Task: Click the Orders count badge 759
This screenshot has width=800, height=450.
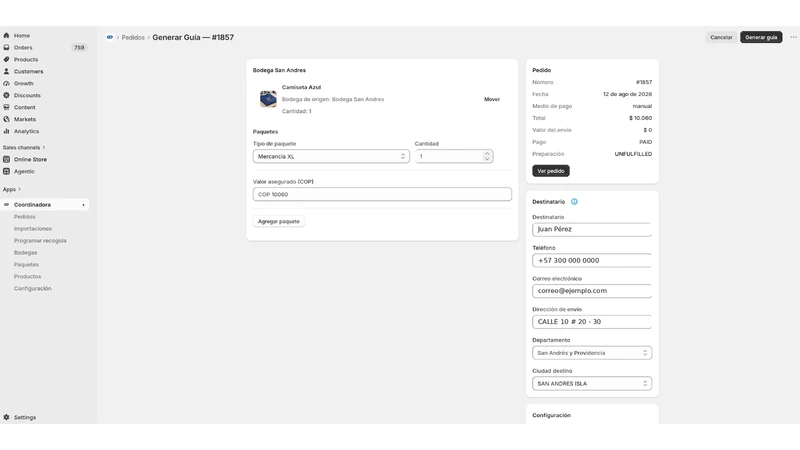Action: tap(79, 47)
